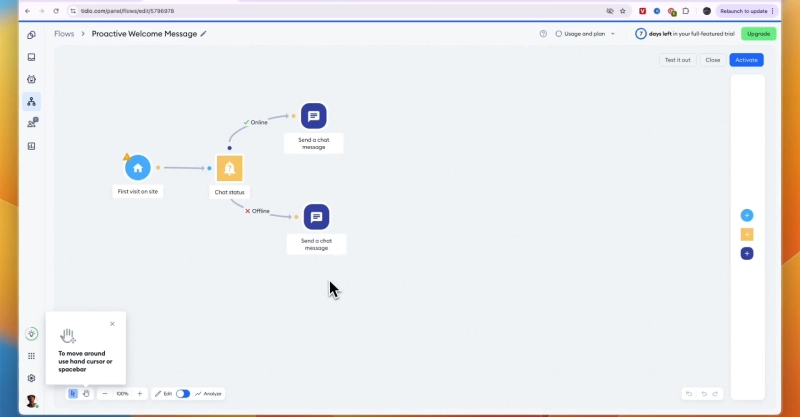This screenshot has width=800, height=417.
Task: Add a trigger with the light blue plus
Action: point(747,215)
